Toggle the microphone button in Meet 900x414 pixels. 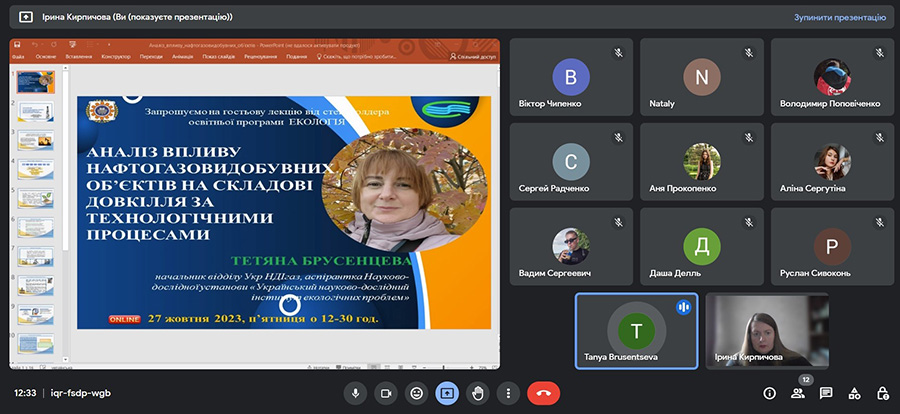click(x=355, y=393)
